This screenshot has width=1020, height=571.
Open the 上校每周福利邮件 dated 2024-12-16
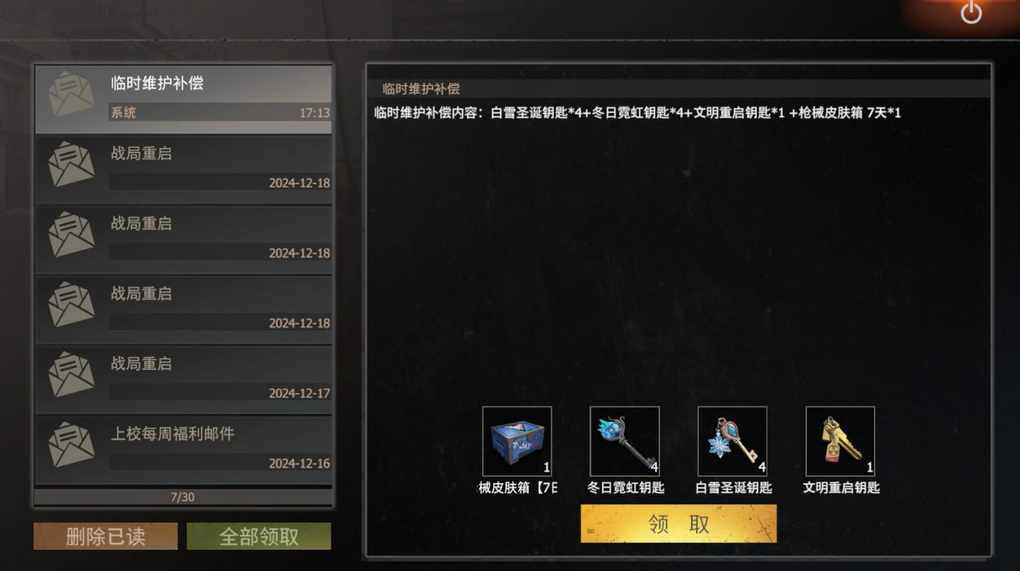[183, 450]
